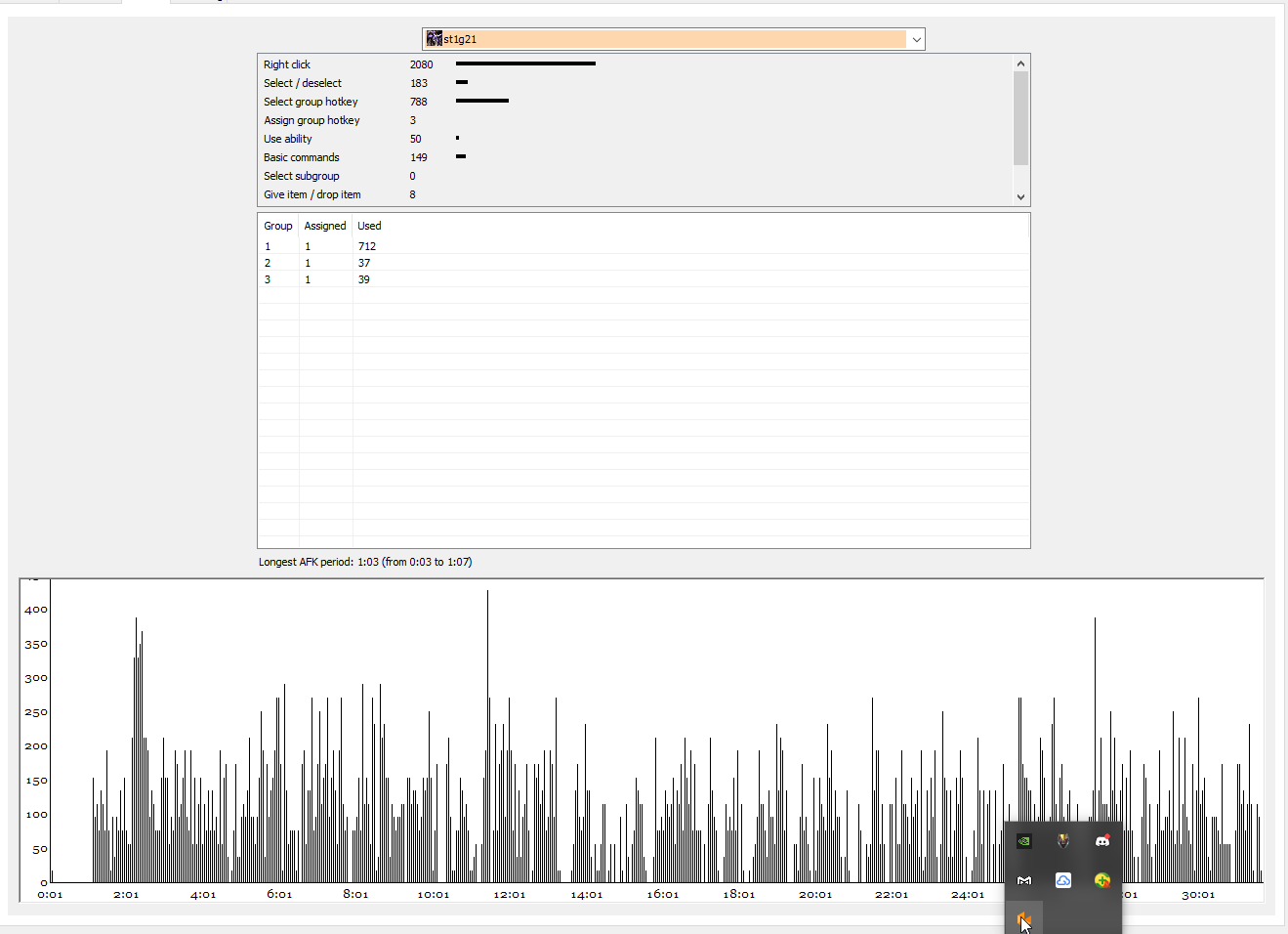Screen dimensions: 1288x934
Task: Click the Discord tray icon
Action: pos(1102,841)
